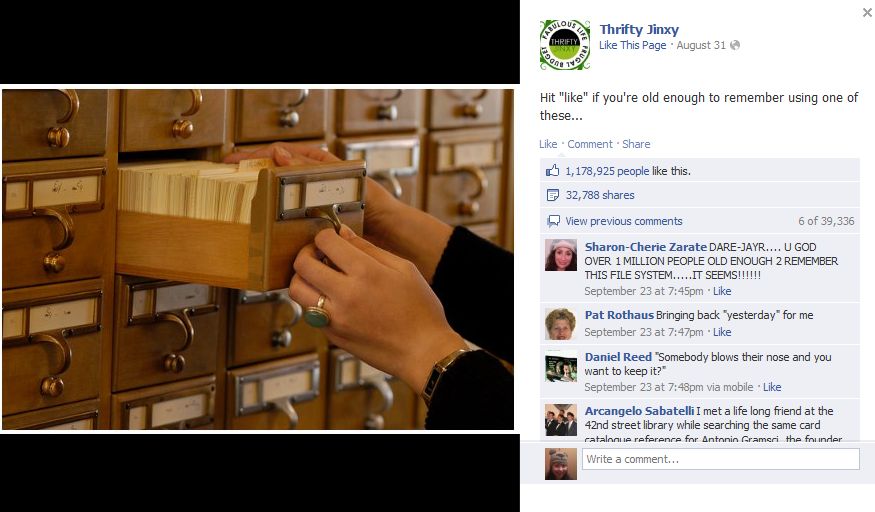The height and width of the screenshot is (512, 875).
Task: Expand View previous comments
Action: tap(624, 221)
